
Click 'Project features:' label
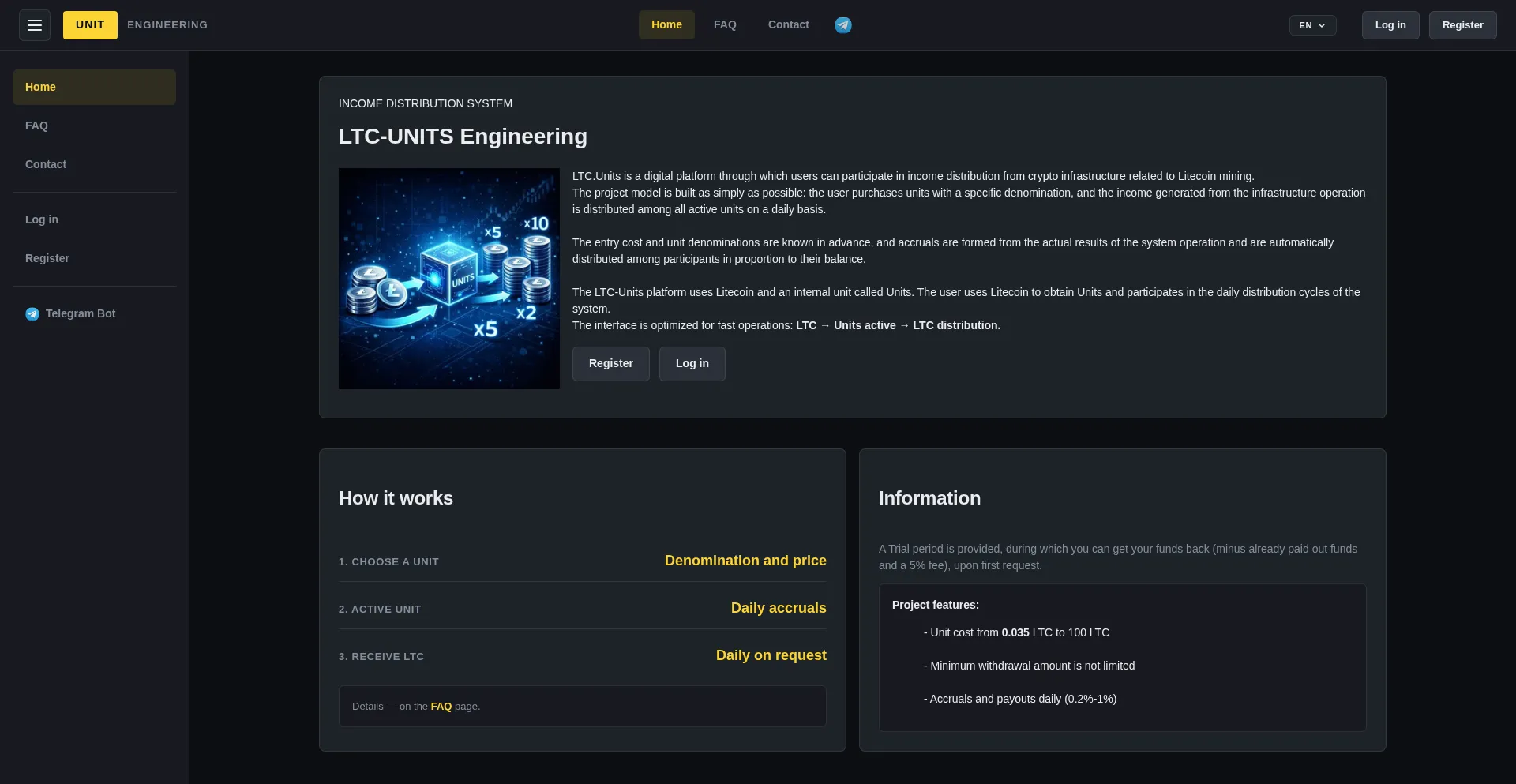pos(936,605)
